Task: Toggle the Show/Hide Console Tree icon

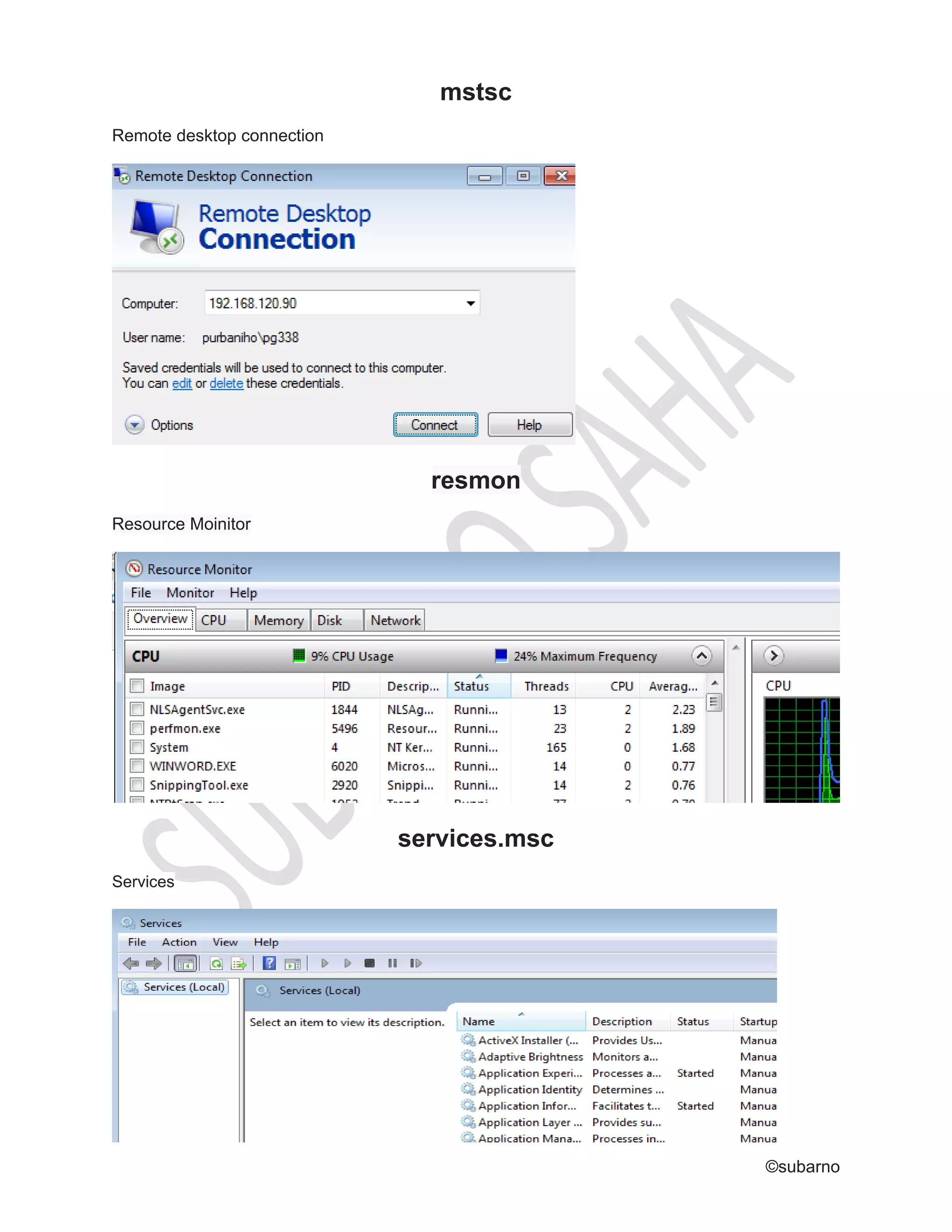Action: point(185,963)
